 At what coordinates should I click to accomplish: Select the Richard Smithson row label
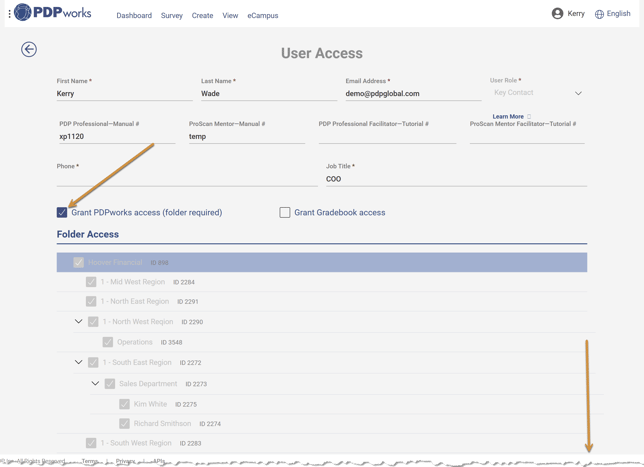pyautogui.click(x=162, y=423)
